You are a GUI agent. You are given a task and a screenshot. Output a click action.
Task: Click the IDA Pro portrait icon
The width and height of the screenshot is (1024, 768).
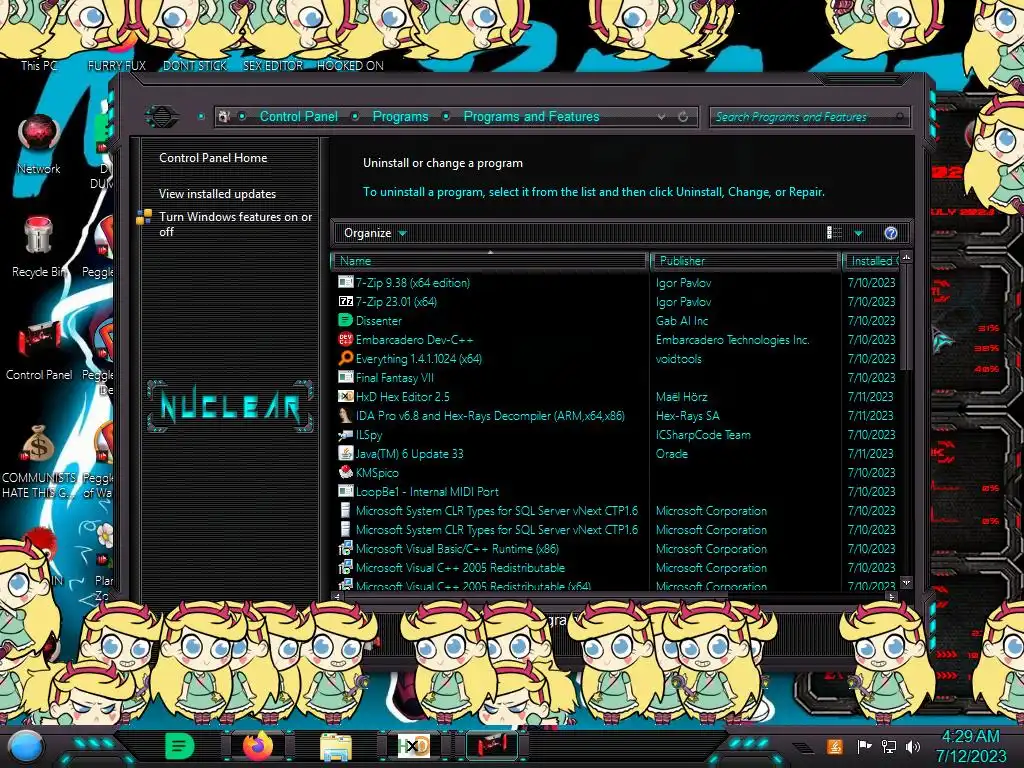pos(345,415)
